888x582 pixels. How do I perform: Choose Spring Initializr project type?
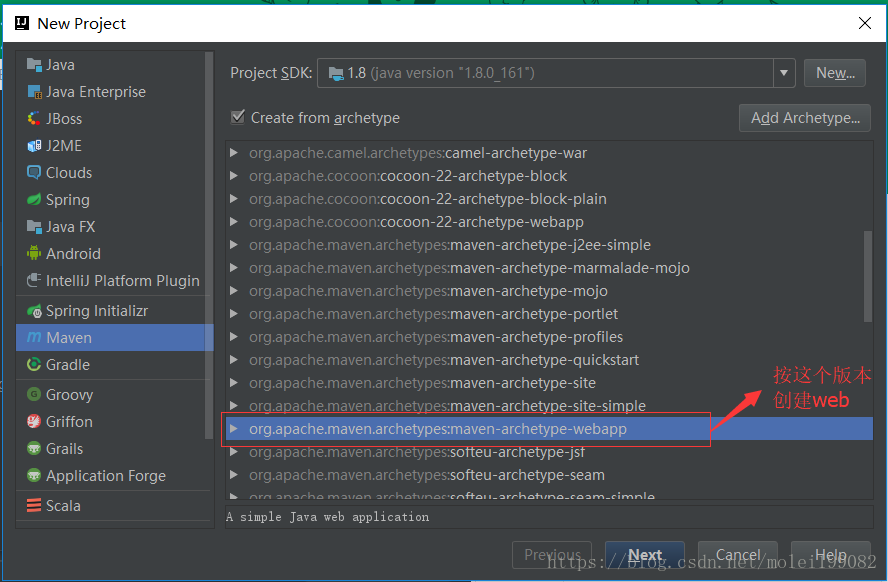point(115,311)
